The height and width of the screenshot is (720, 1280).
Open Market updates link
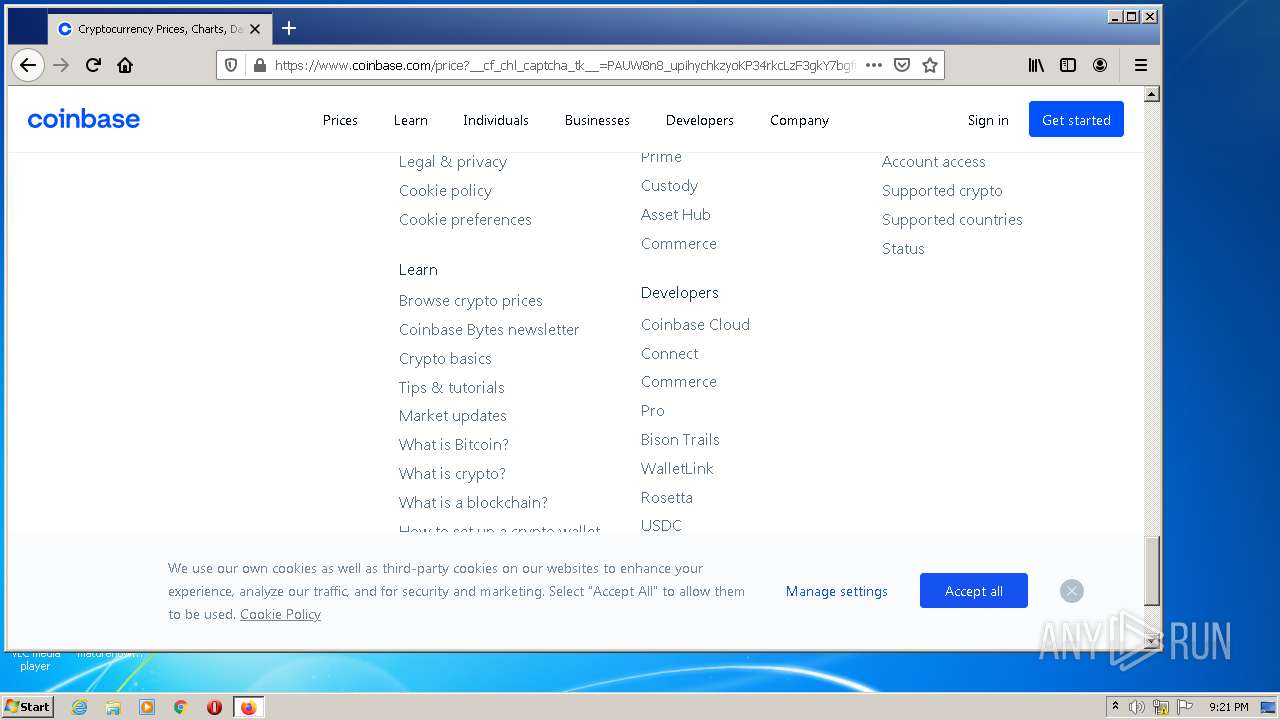(x=453, y=416)
